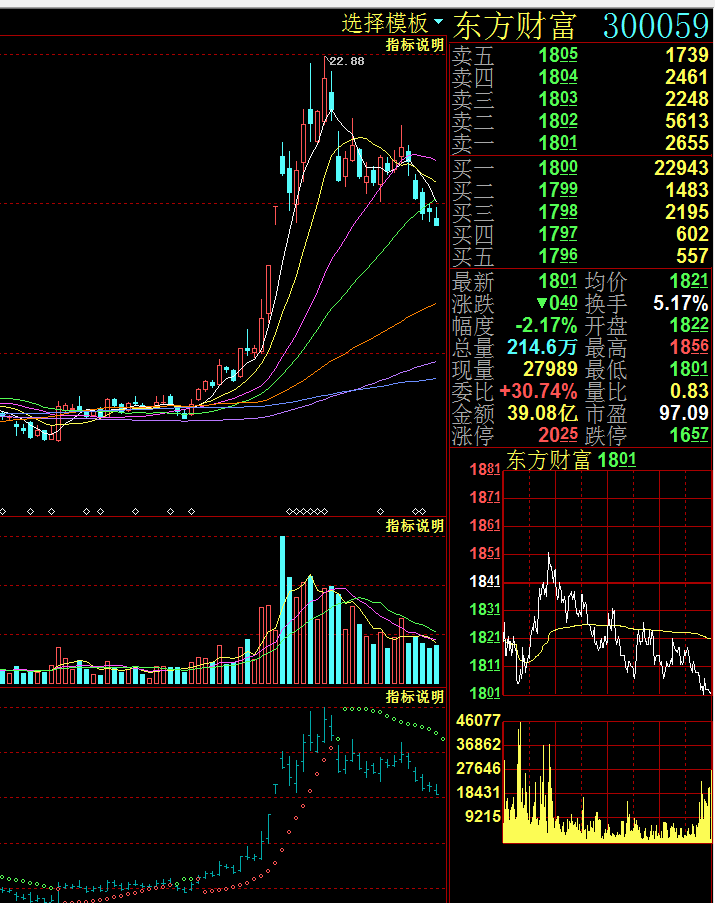715x903 pixels.
Task: Click the 买一 volume 22943
Action: 682,168
